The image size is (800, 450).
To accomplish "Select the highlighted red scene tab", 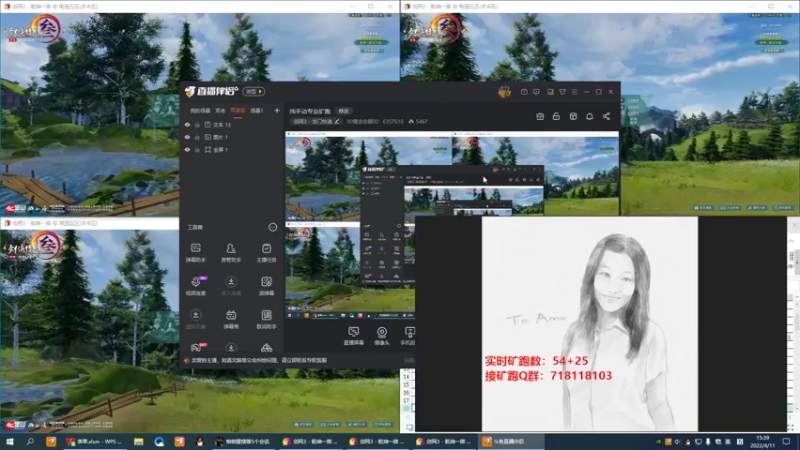I will (x=237, y=111).
